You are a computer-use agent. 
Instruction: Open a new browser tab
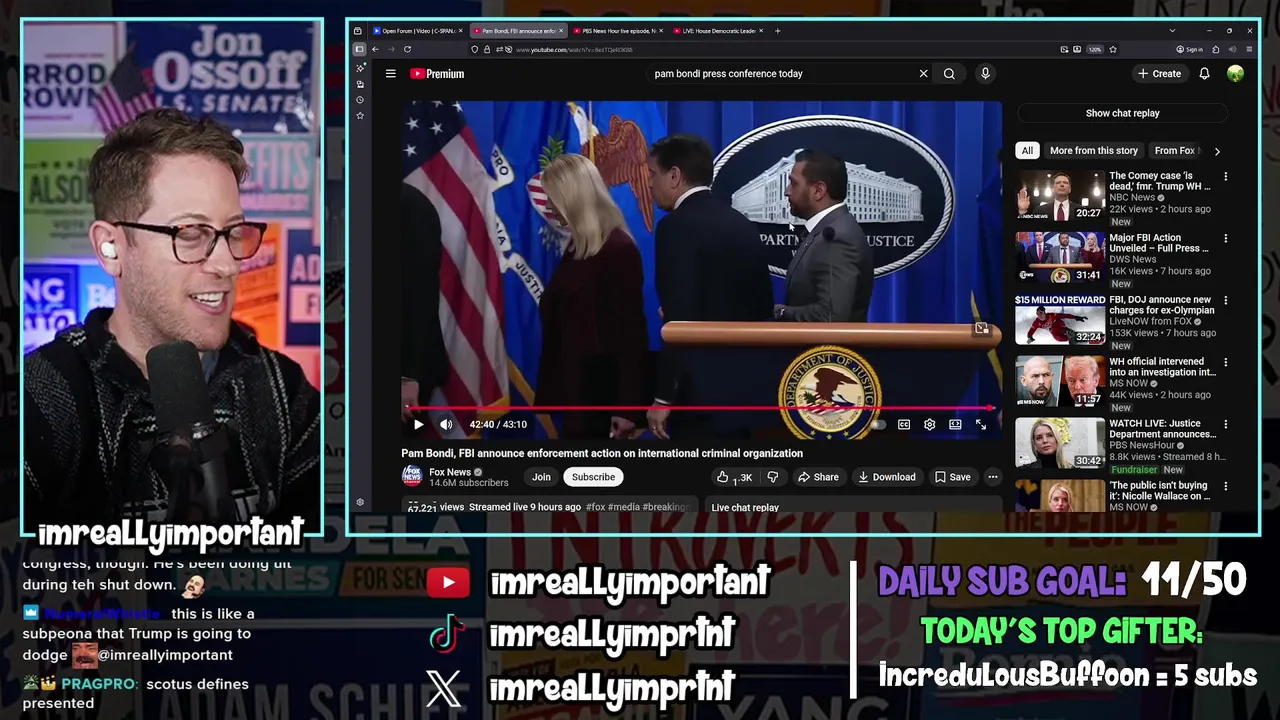click(778, 31)
